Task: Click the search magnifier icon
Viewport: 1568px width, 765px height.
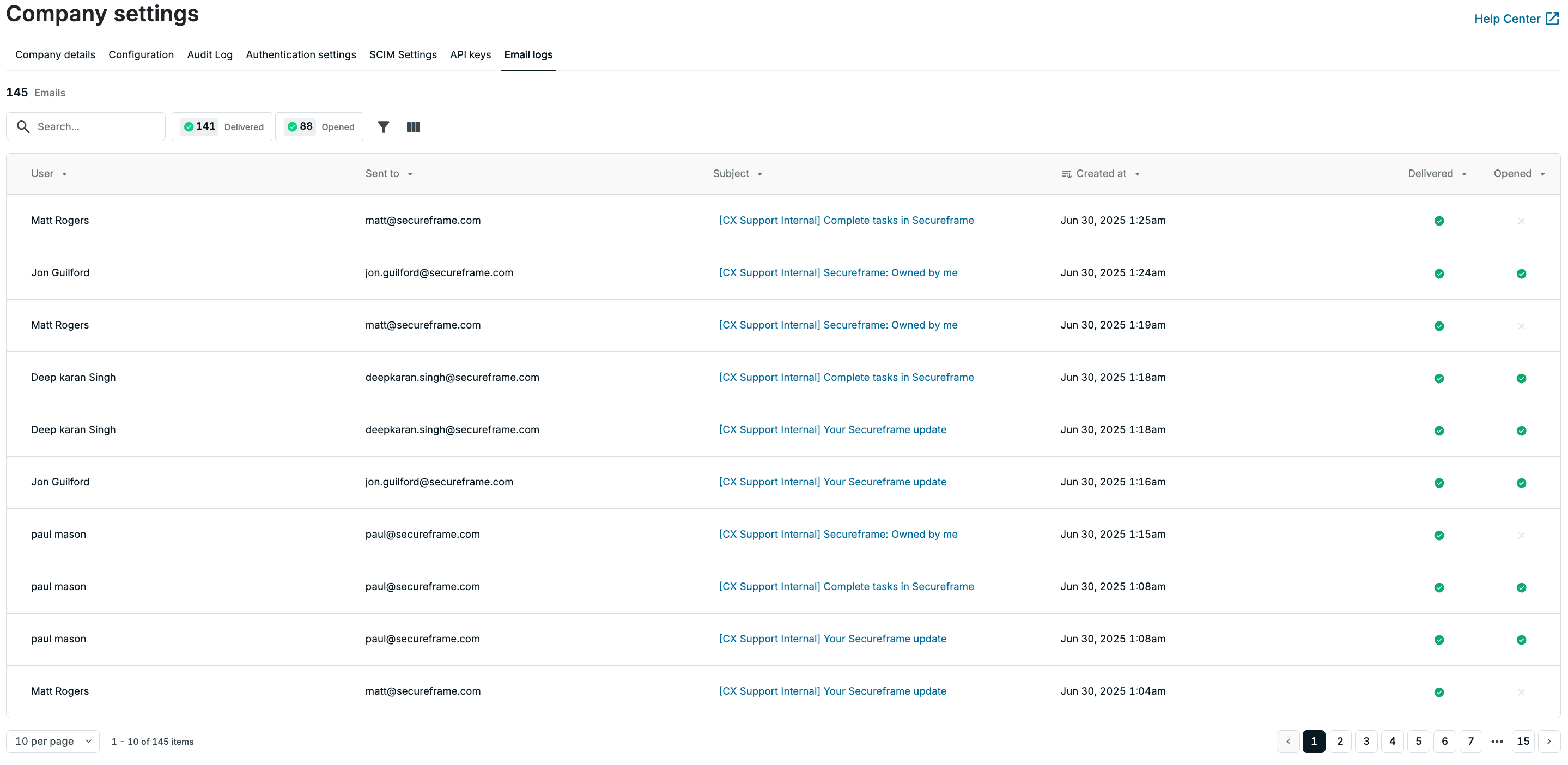Action: click(x=23, y=126)
